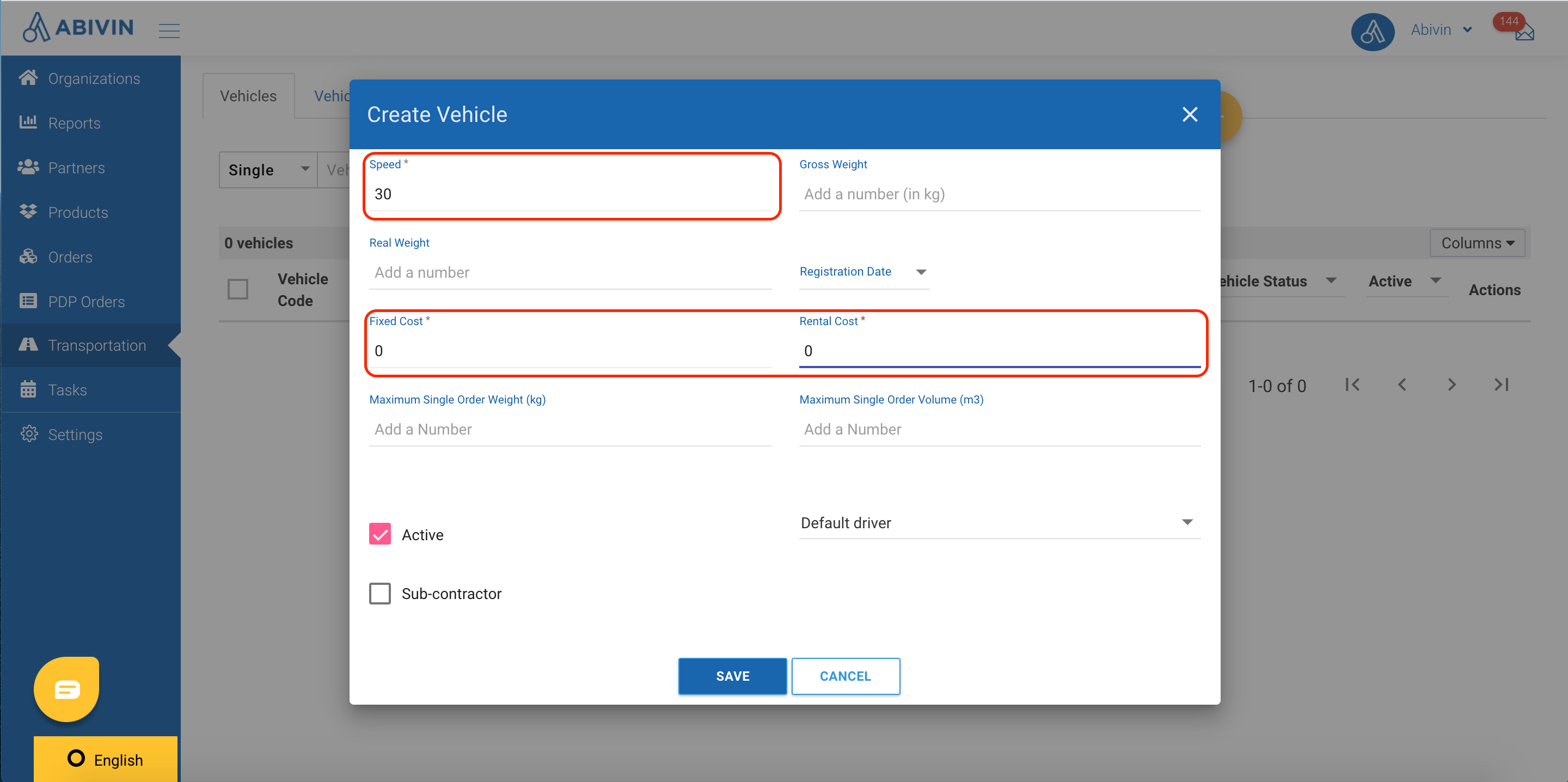Enable the Sub-contractor checkbox
Image resolution: width=1568 pixels, height=782 pixels.
(x=380, y=593)
